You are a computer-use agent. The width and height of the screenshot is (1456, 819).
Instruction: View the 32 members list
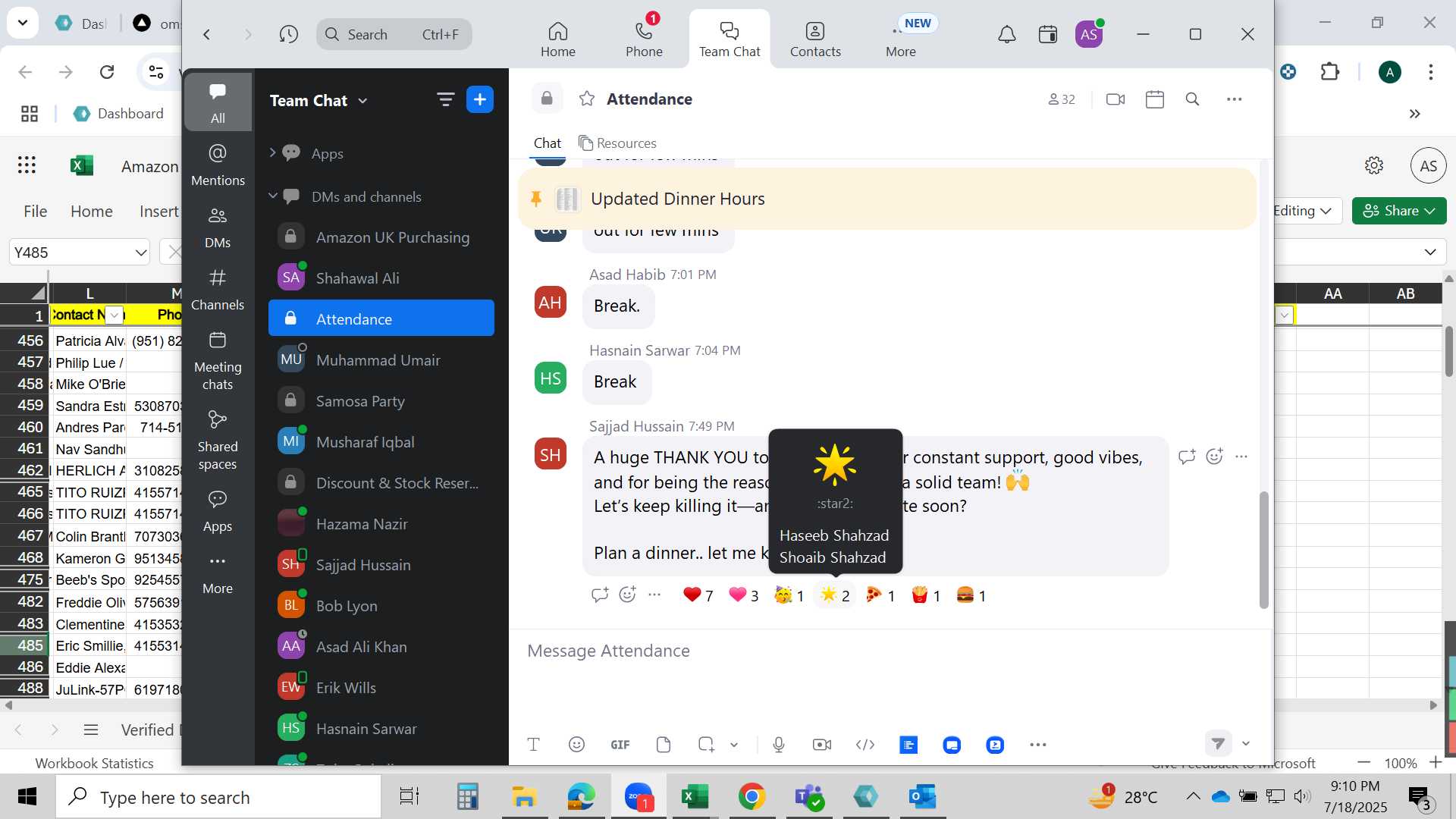tap(1062, 99)
